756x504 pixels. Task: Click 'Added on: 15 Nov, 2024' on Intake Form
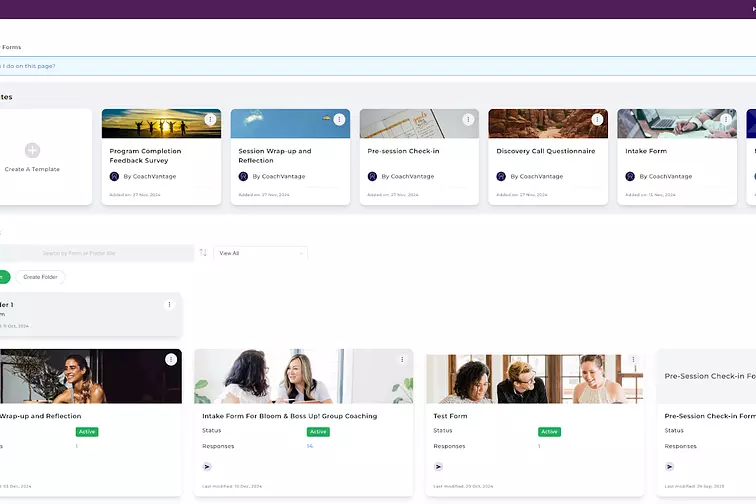650,195
